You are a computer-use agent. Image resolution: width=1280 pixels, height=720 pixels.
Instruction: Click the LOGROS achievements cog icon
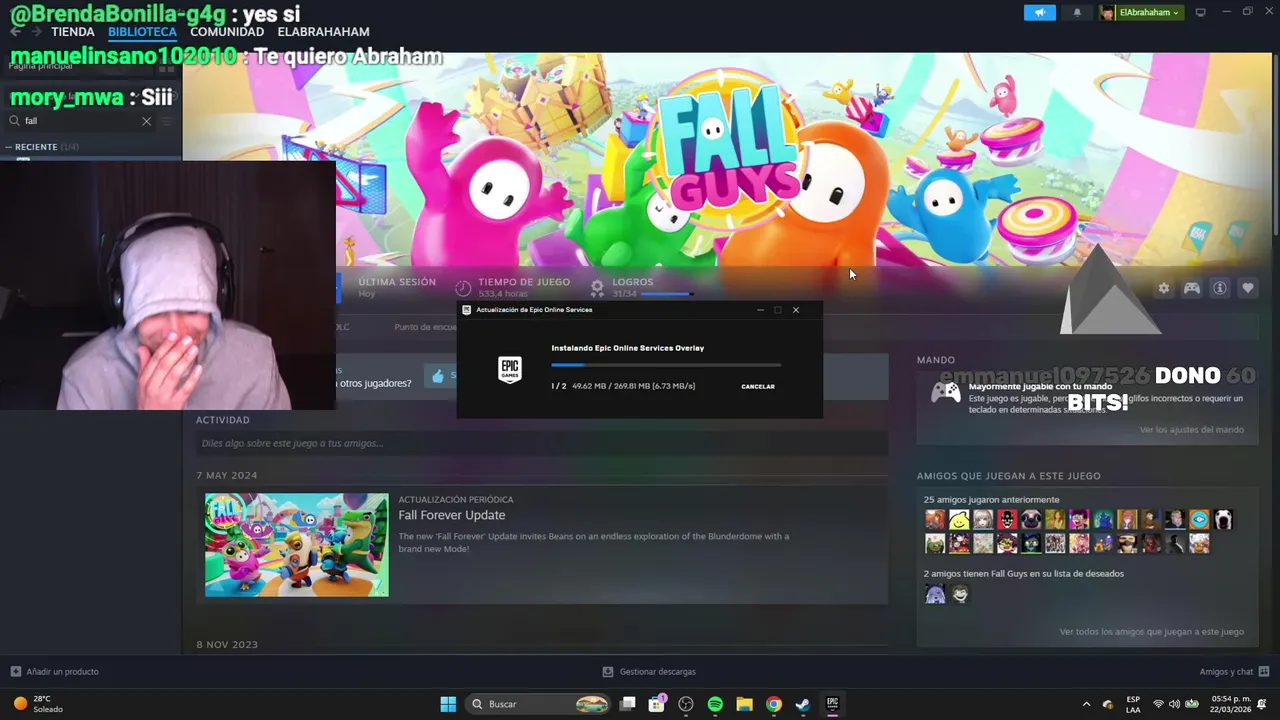(597, 288)
